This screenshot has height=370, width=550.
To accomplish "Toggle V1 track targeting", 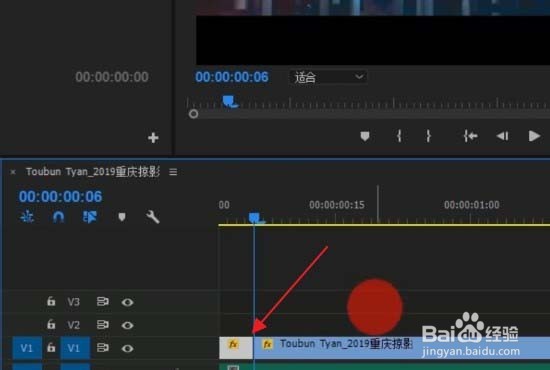I will [x=75, y=348].
